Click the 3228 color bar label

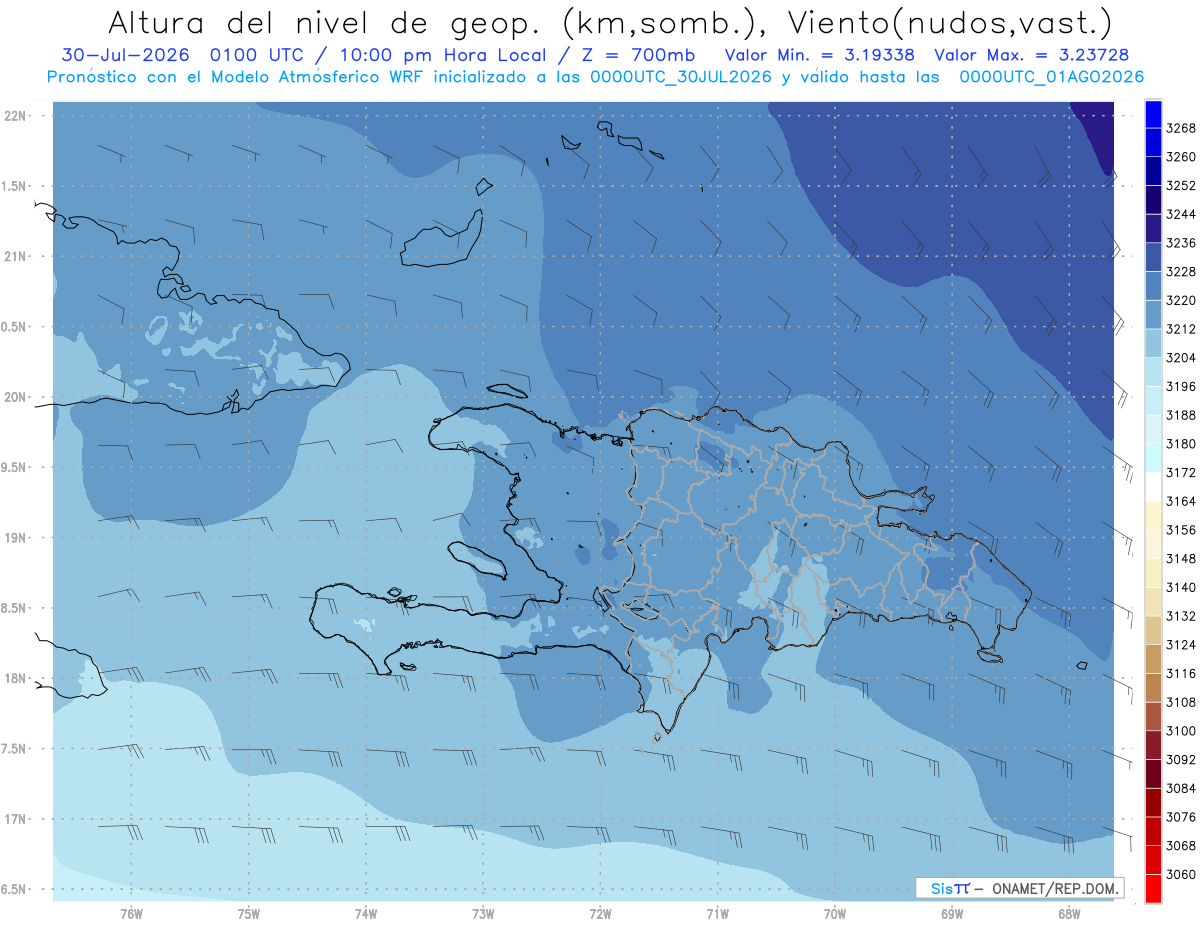(x=1181, y=272)
